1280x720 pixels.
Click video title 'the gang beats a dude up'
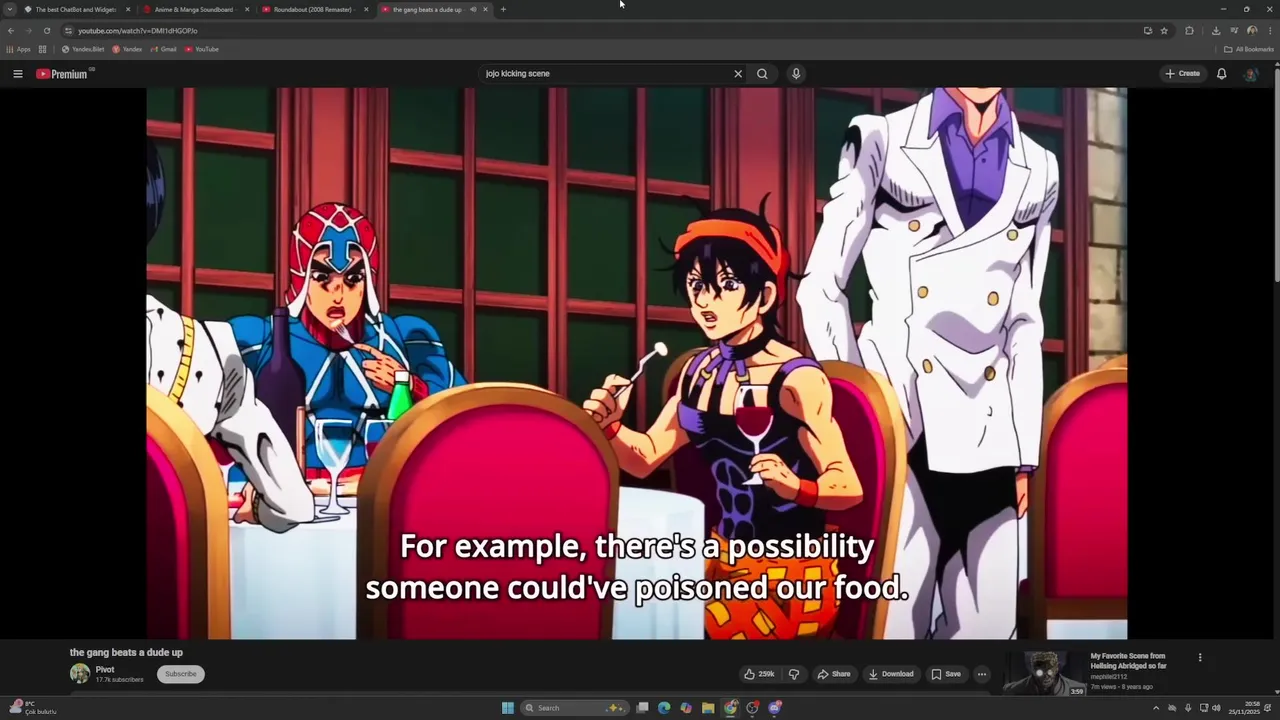(126, 653)
